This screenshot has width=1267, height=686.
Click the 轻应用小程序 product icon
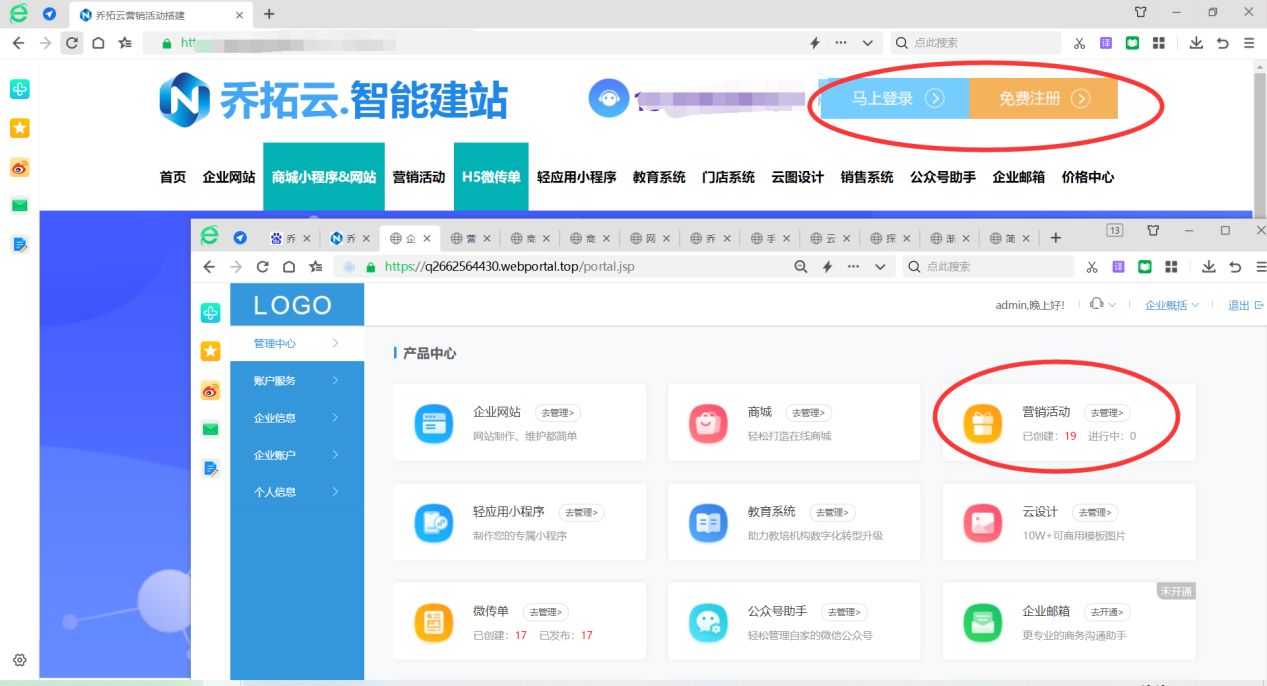coord(434,522)
